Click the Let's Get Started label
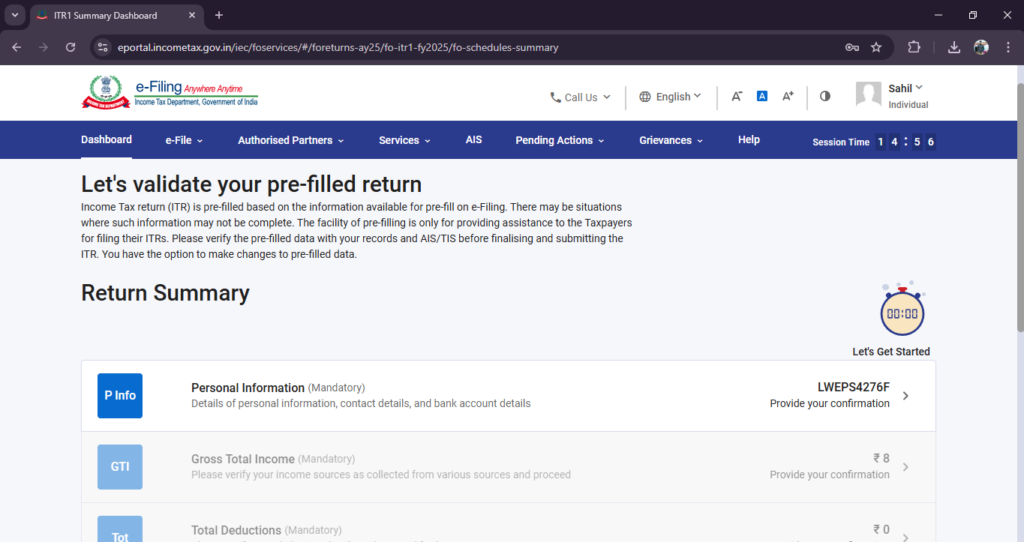Viewport: 1024px width, 542px height. click(891, 351)
